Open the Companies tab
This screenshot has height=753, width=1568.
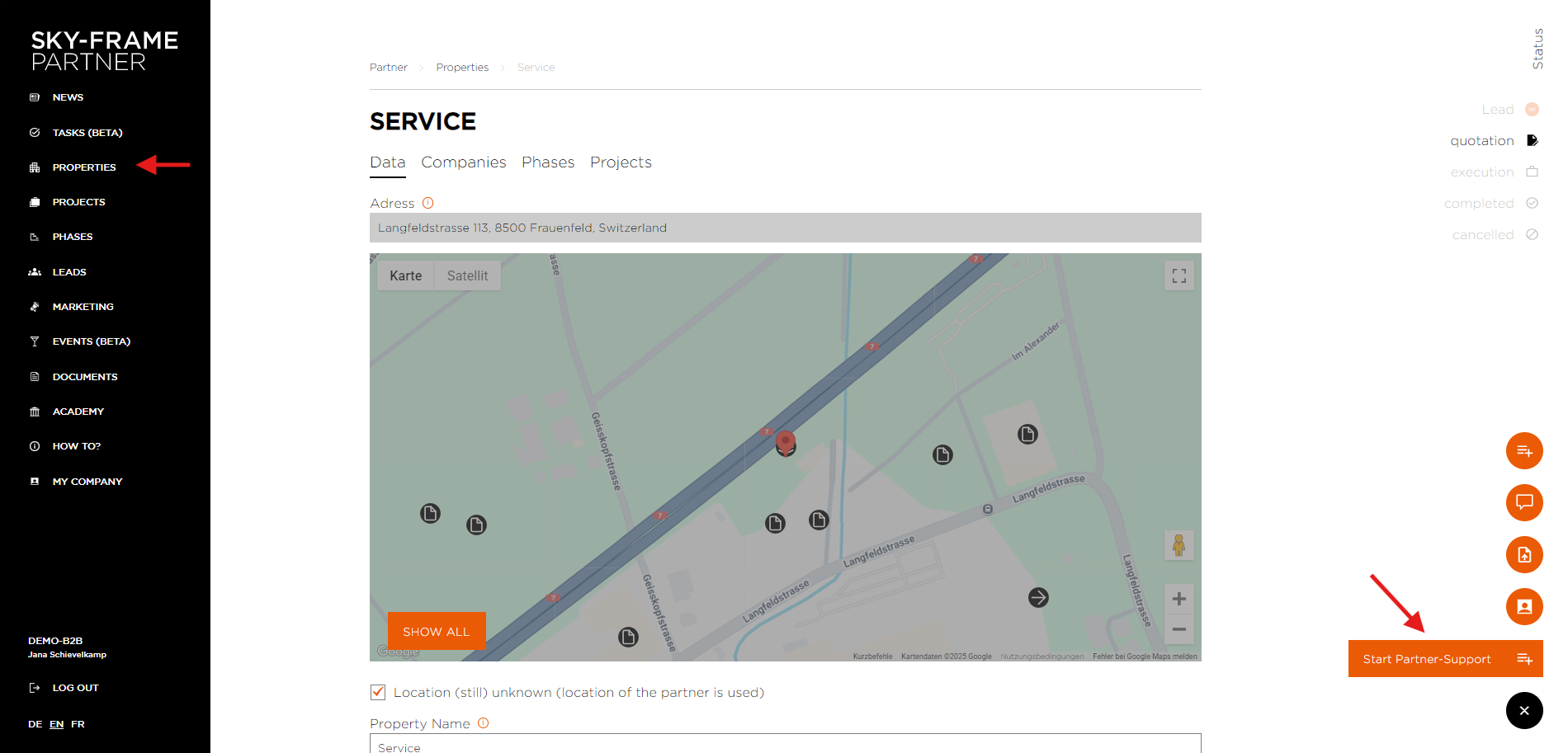click(464, 162)
